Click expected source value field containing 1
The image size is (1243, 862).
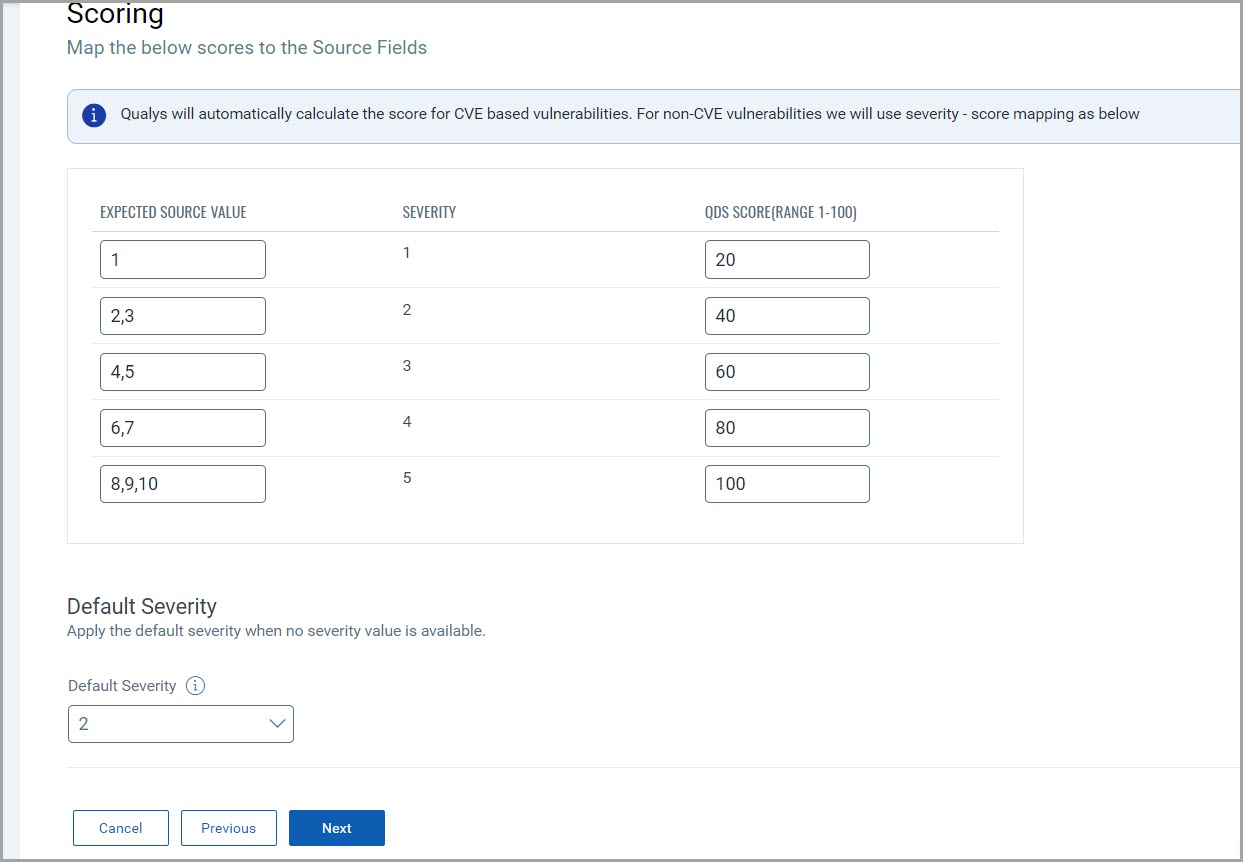pos(183,260)
